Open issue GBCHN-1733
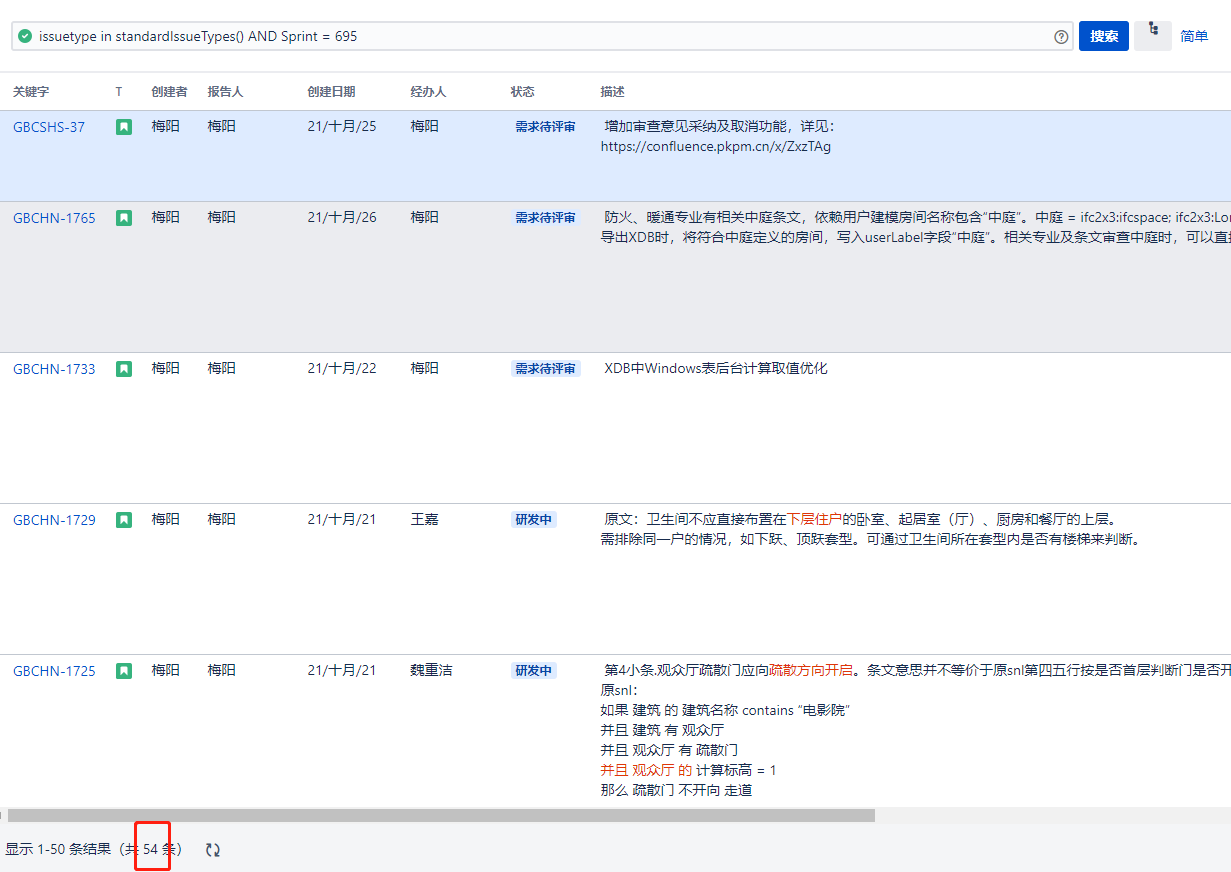1231x872 pixels. point(54,369)
